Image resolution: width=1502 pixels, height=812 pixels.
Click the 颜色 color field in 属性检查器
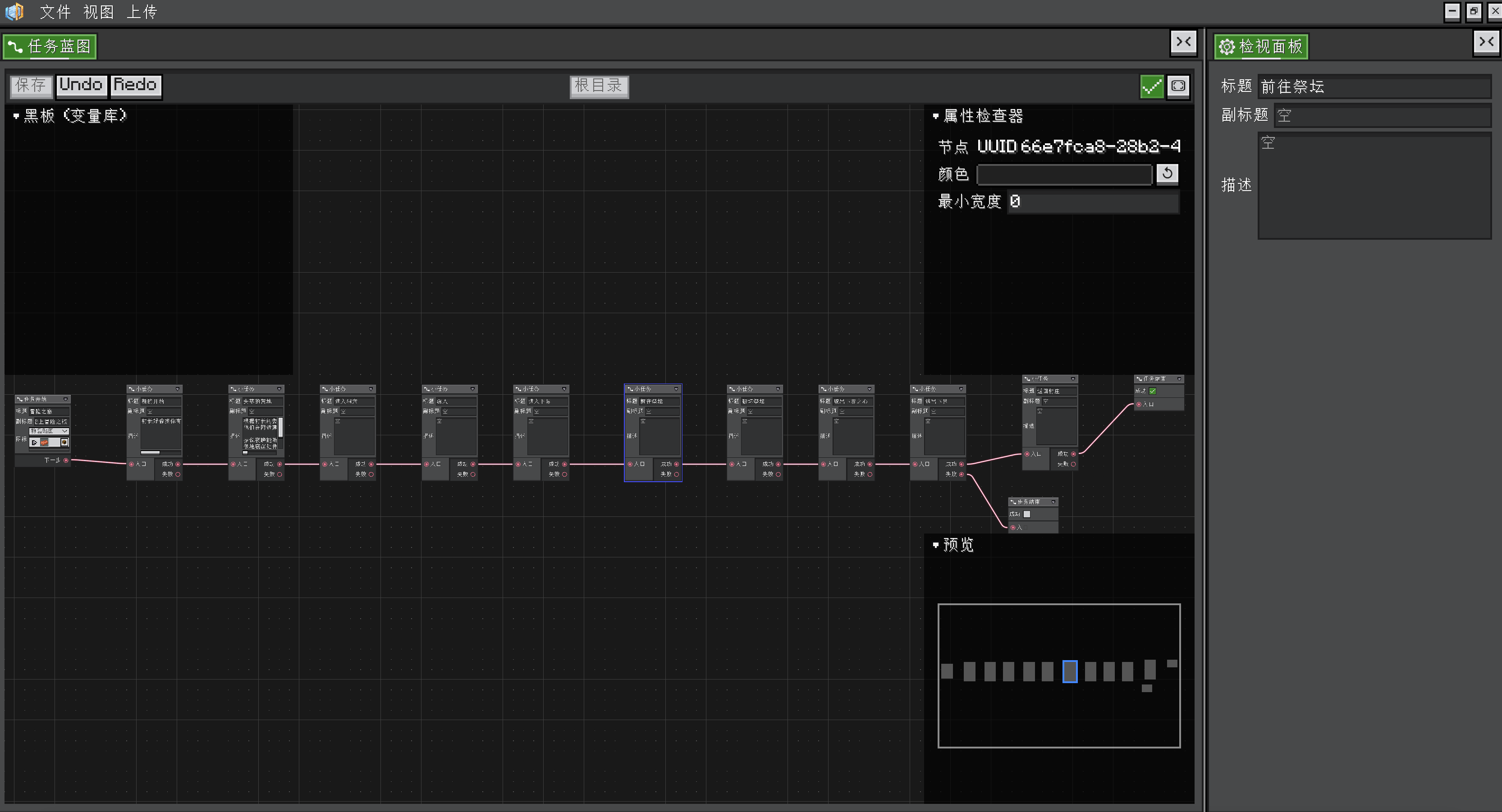(1065, 174)
